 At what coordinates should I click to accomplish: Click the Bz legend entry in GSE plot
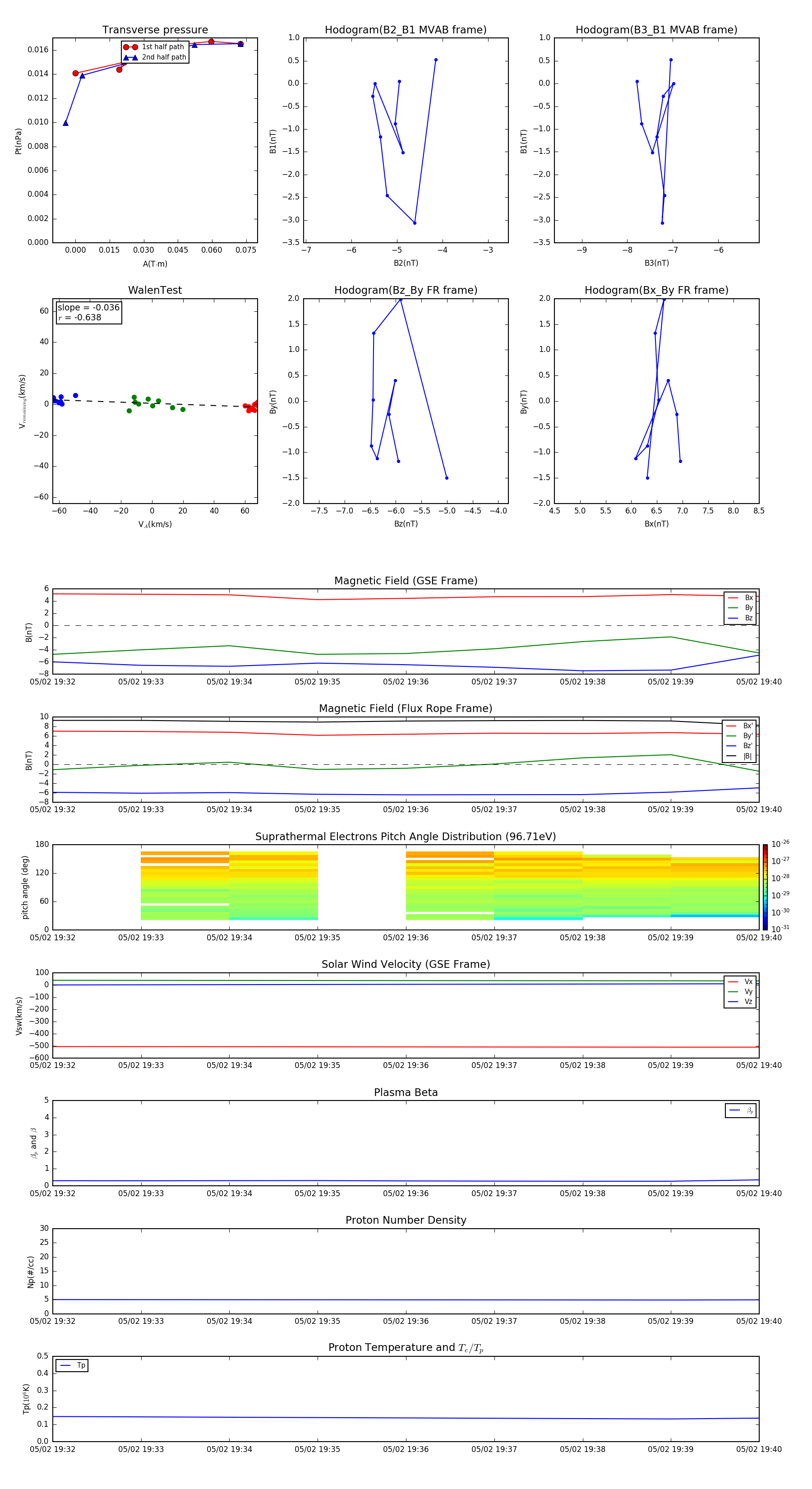tap(740, 618)
